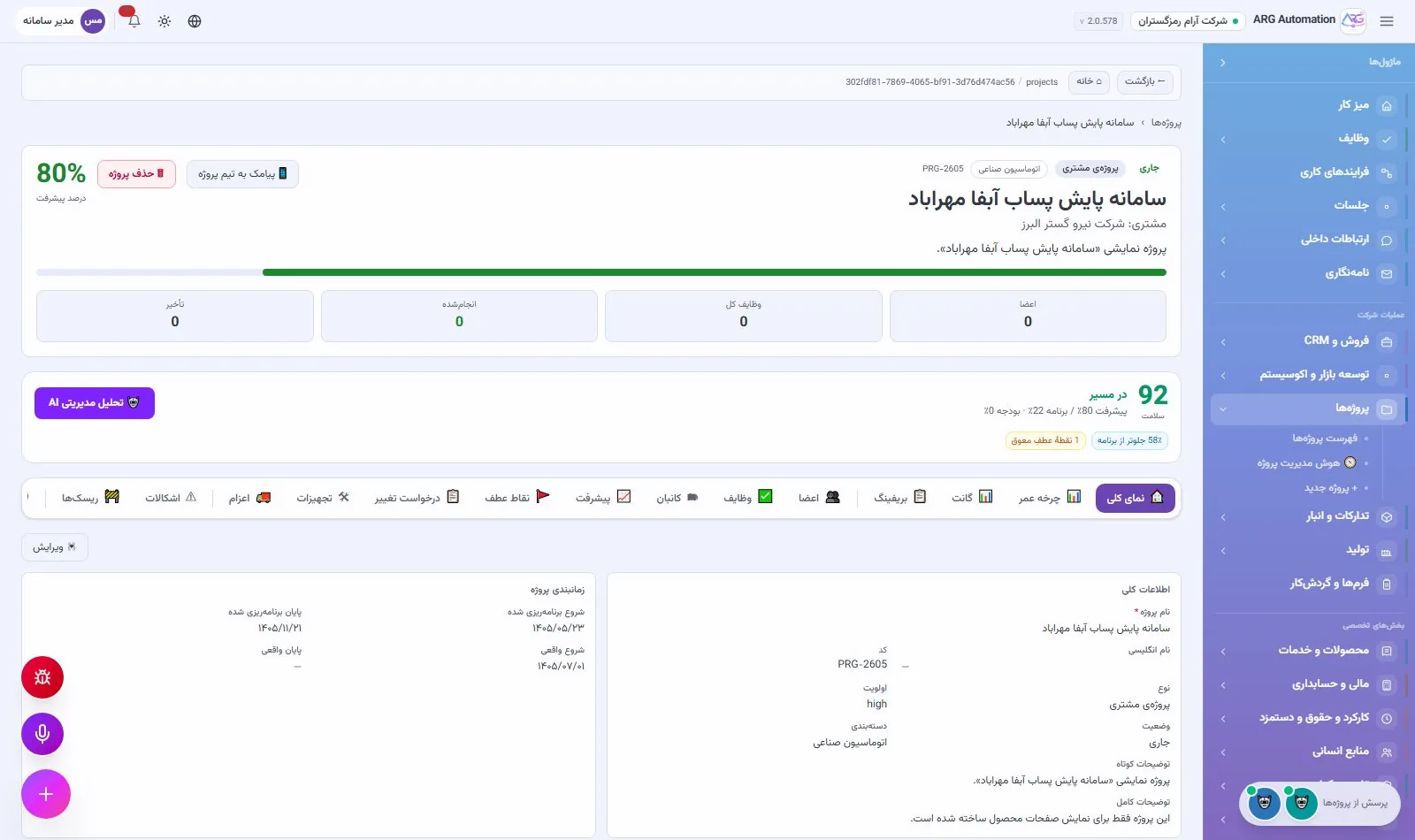Click the مالی و حسابداری calculator icon
Viewport: 1415px width, 840px height.
pyautogui.click(x=1387, y=684)
